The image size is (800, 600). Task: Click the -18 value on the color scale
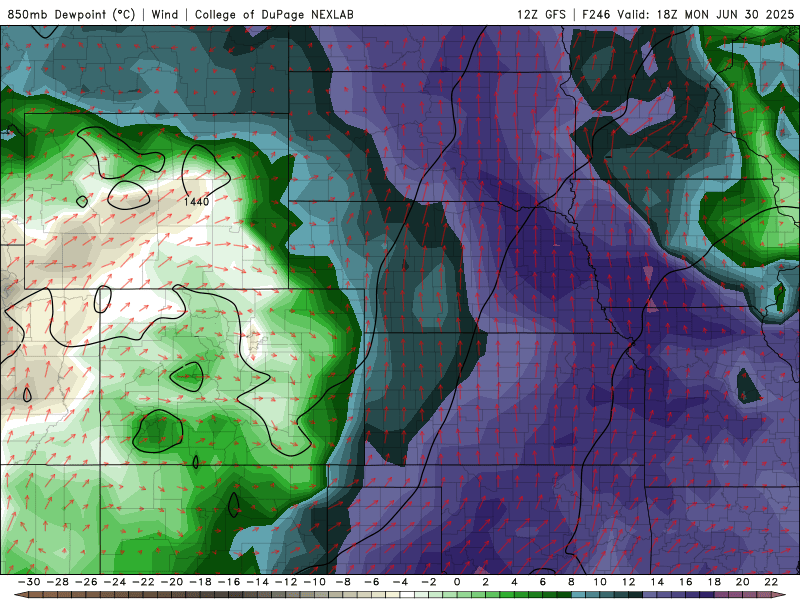coord(201,582)
